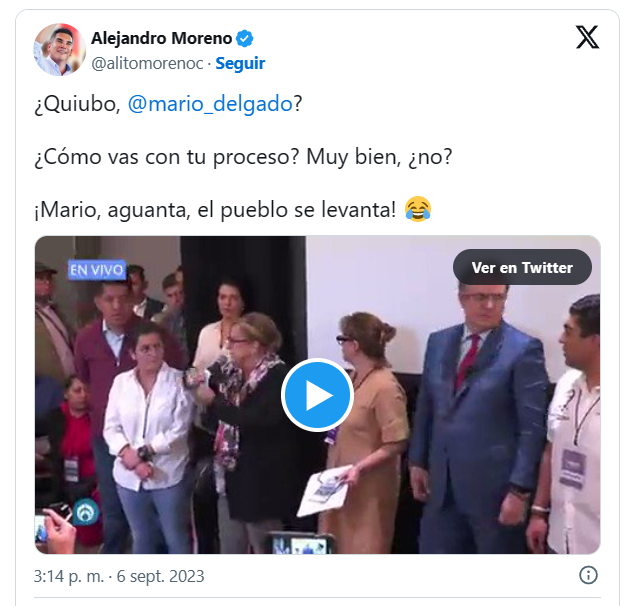Open the tweet information icon
The width and height of the screenshot is (627, 606).
pyautogui.click(x=588, y=576)
